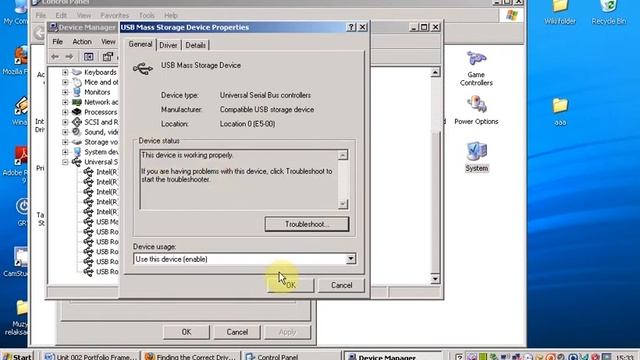Click the help question mark button
The width and height of the screenshot is (640, 360).
(x=351, y=27)
